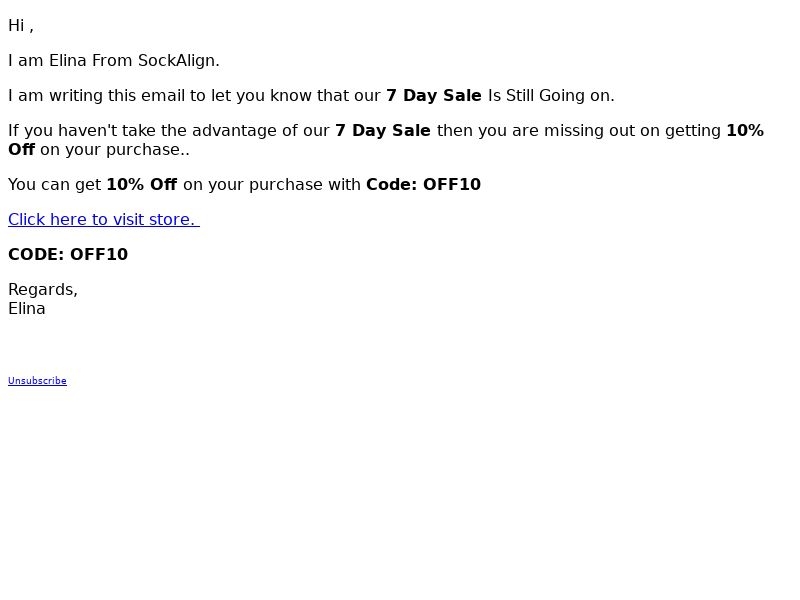This screenshot has width=800, height=600.
Task: Click 'on your purchase..' ending with two dots
Action: pyautogui.click(x=115, y=149)
